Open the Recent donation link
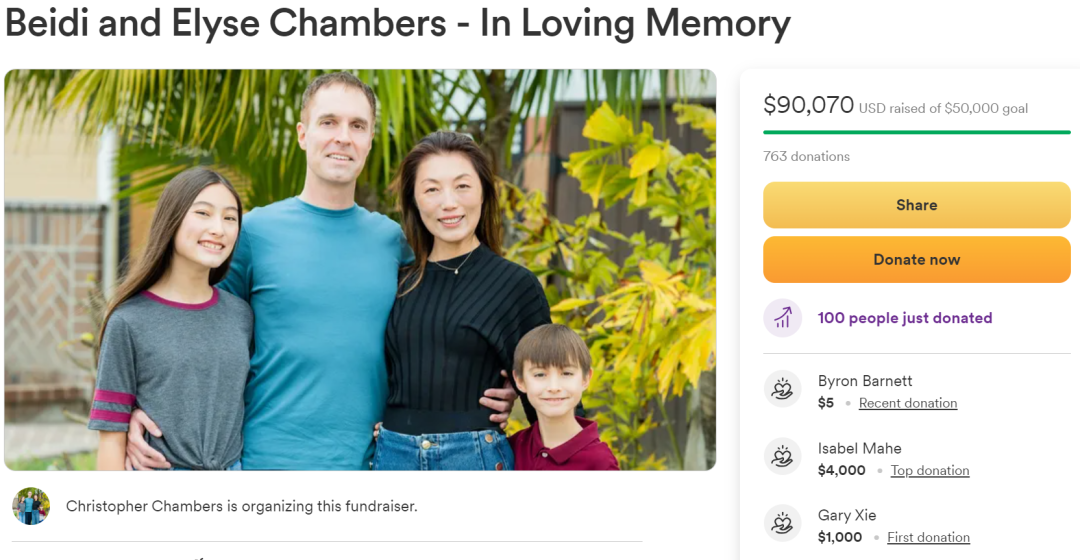 pos(908,403)
